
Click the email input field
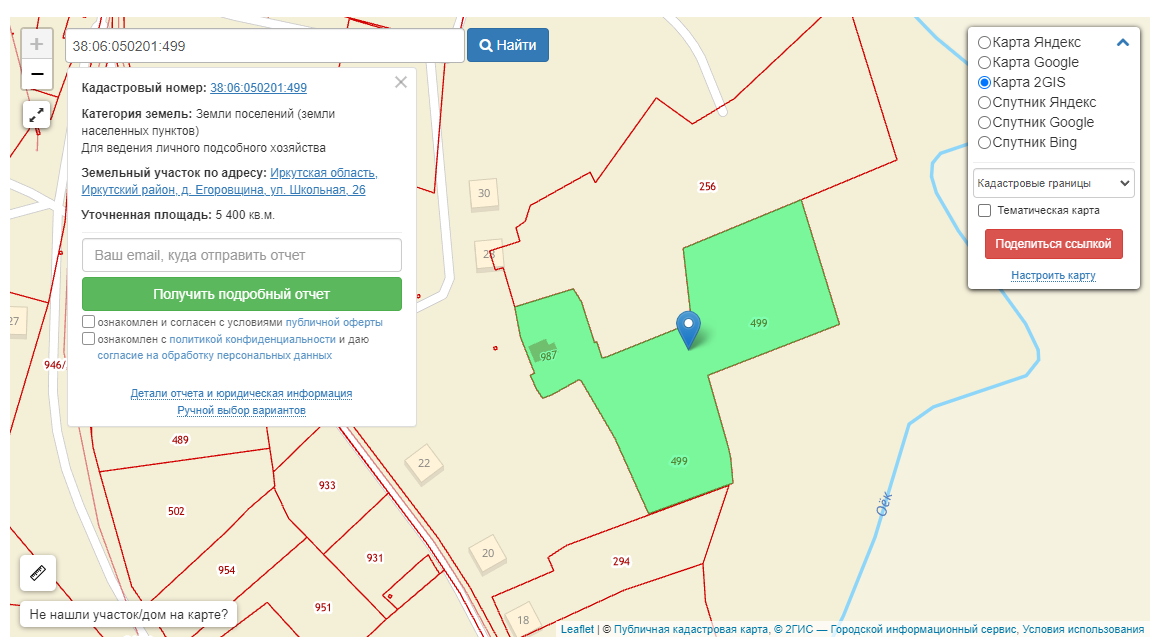242,255
